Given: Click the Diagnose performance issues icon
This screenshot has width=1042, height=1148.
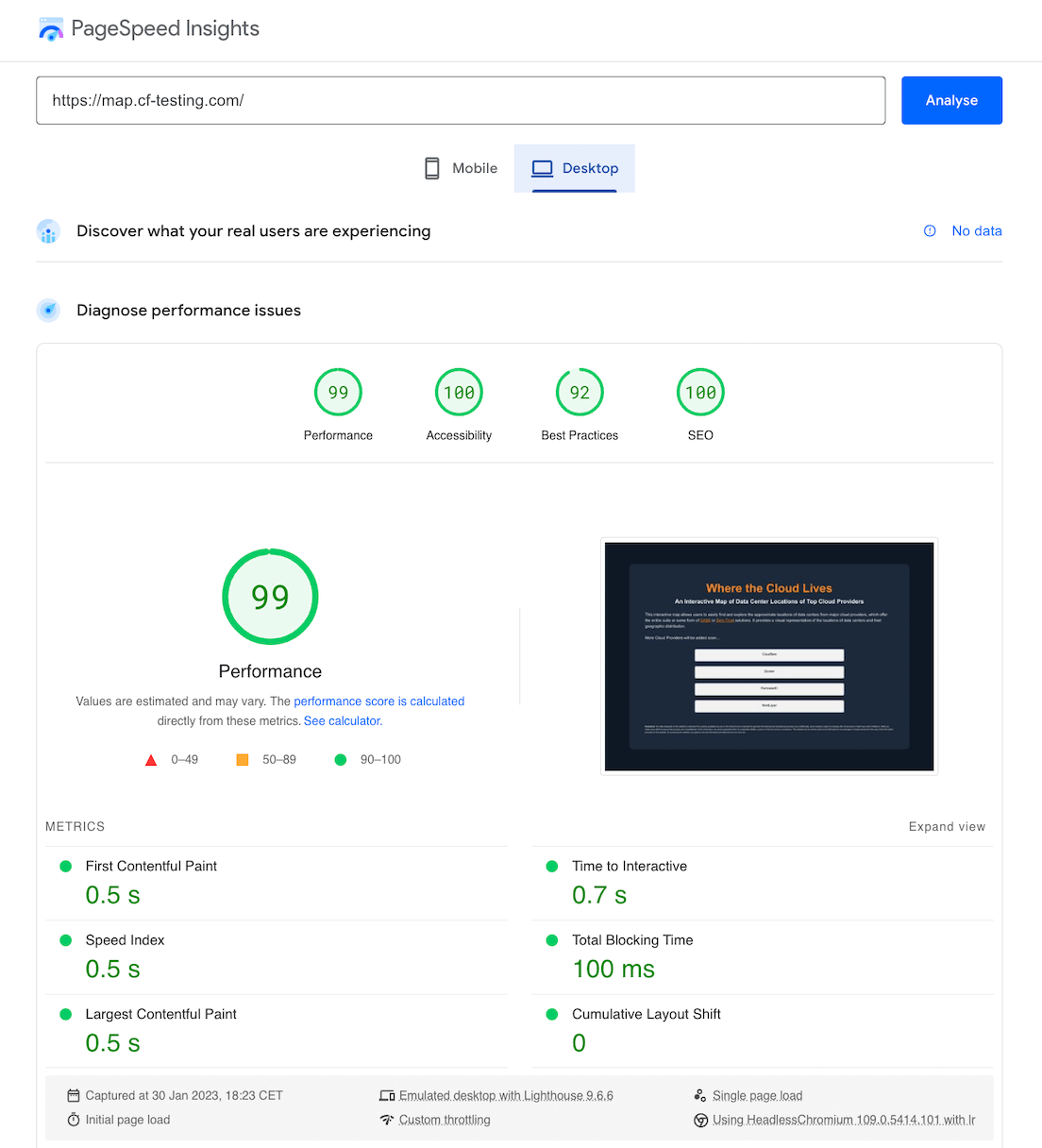Looking at the screenshot, I should coord(48,311).
